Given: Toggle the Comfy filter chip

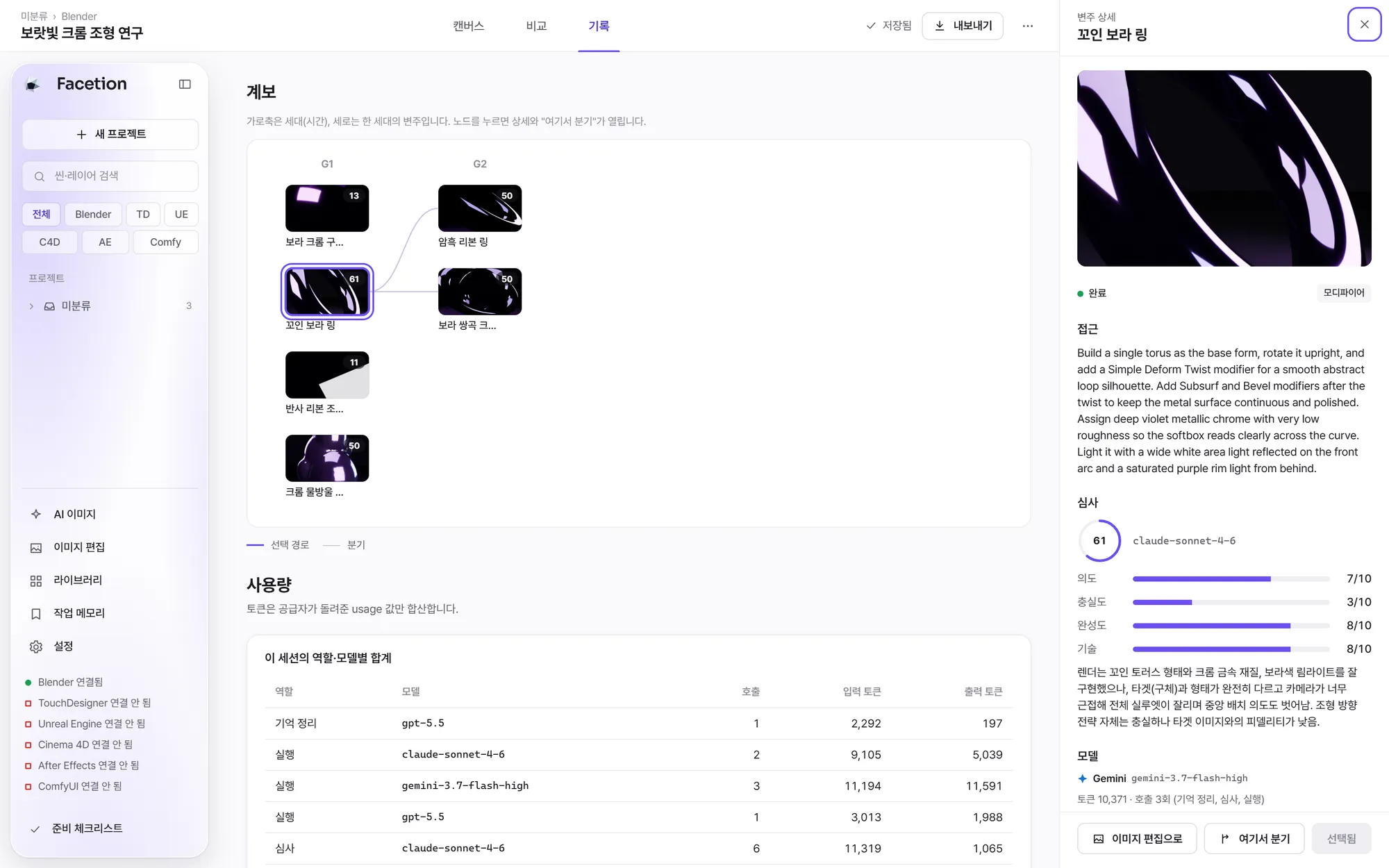Looking at the screenshot, I should pos(165,242).
